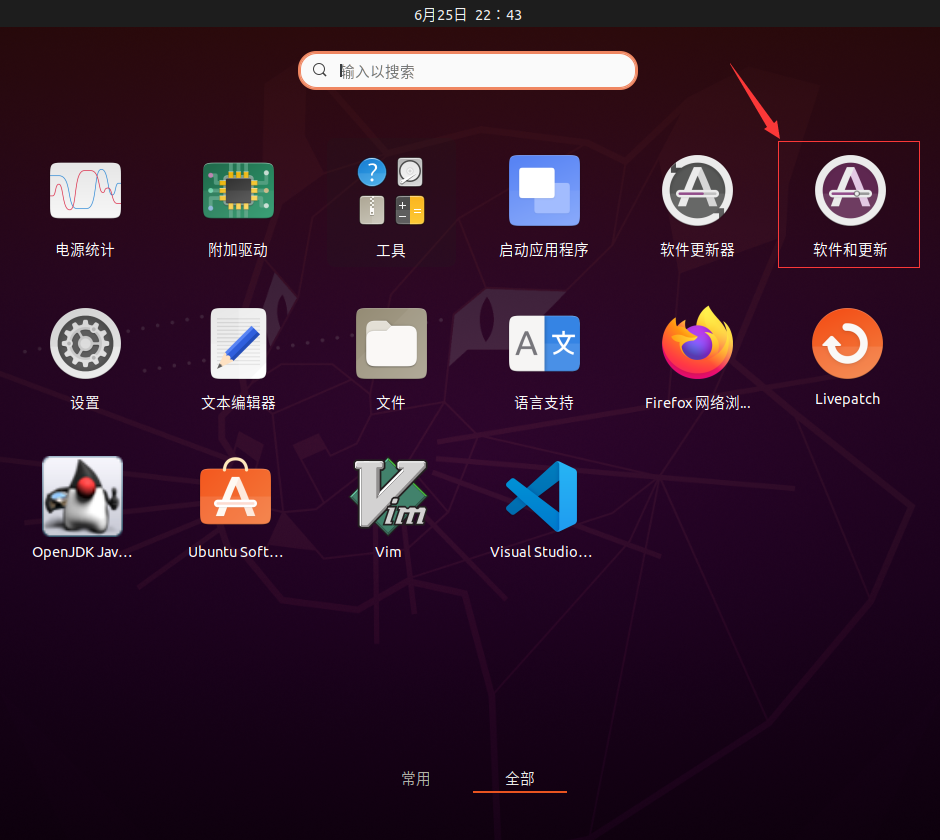Launch 语言支持 settings
The height and width of the screenshot is (840, 940).
click(543, 357)
